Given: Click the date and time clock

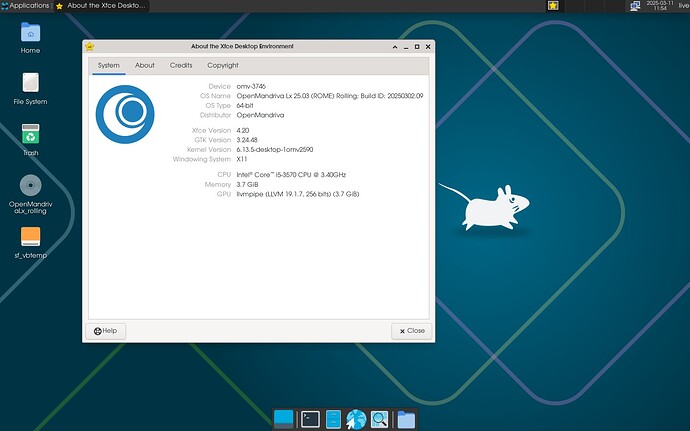Looking at the screenshot, I should [660, 6].
